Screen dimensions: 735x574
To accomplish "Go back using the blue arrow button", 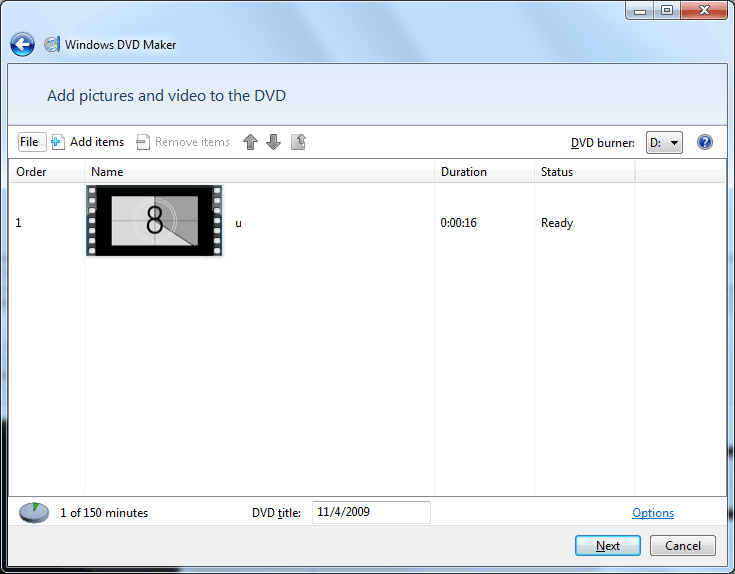I will (x=22, y=45).
